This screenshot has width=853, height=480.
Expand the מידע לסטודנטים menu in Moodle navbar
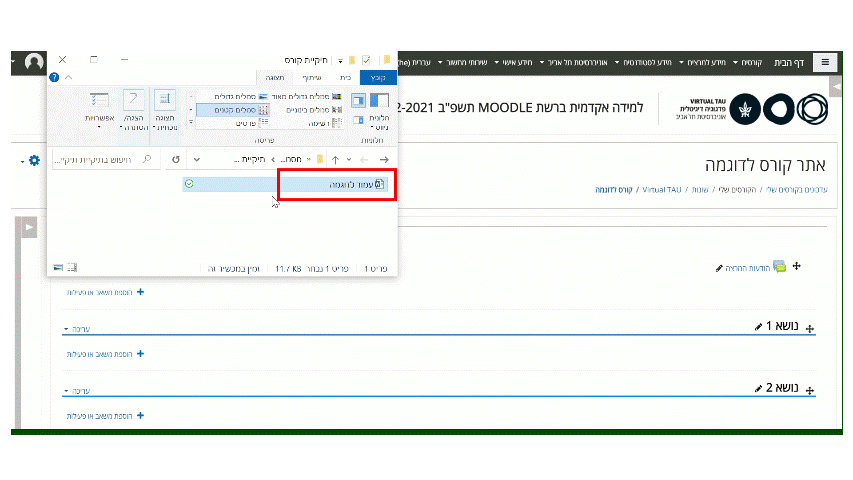644,63
